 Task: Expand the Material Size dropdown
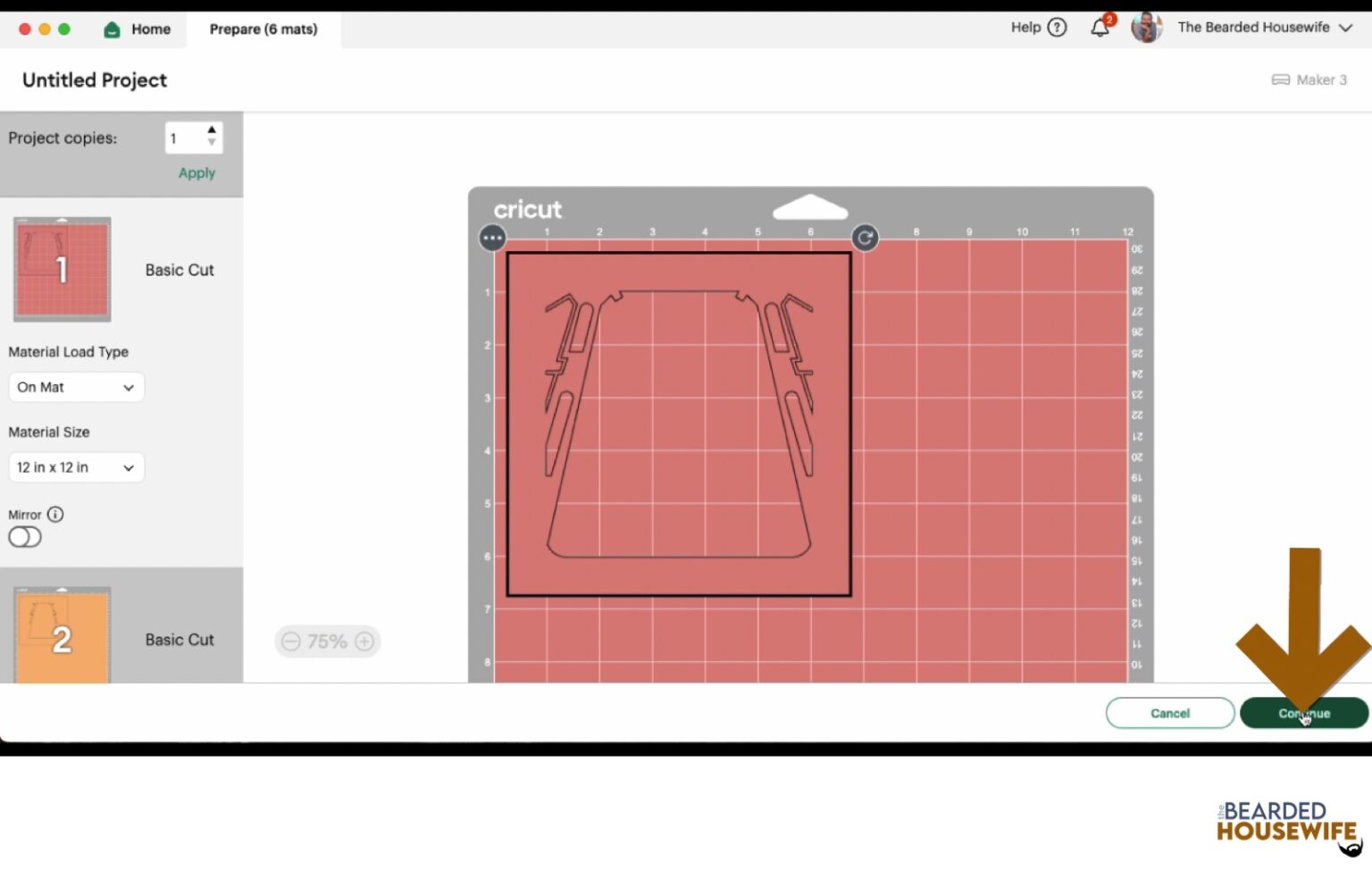(x=76, y=467)
